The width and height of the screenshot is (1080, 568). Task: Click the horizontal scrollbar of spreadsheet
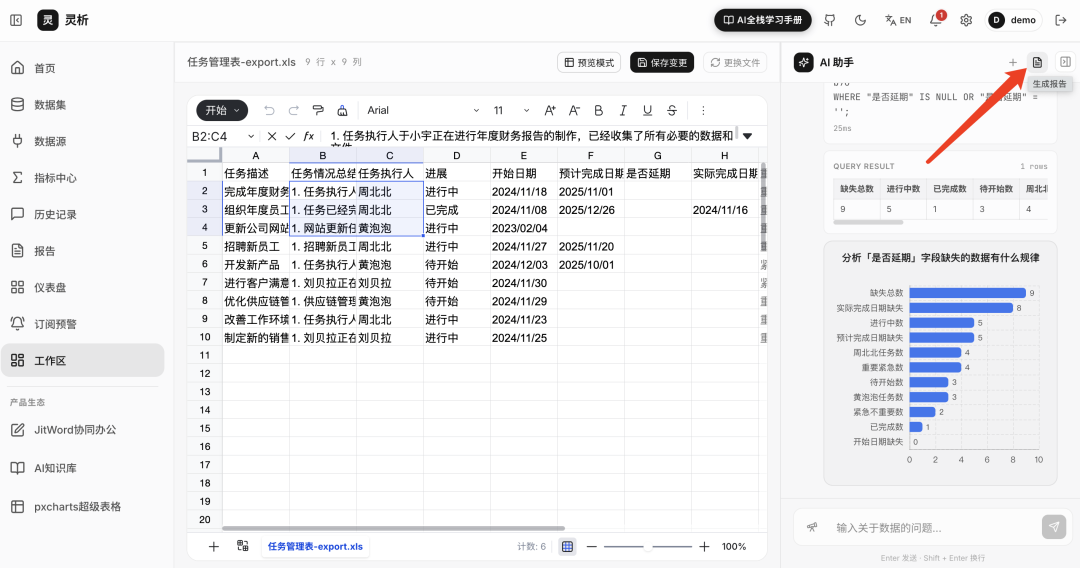[393, 529]
